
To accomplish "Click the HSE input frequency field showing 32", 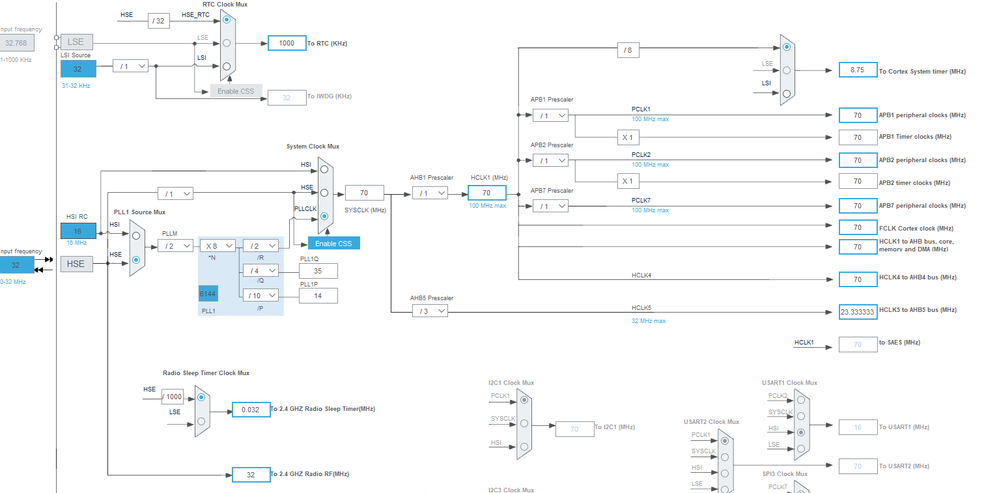I will coord(17,264).
